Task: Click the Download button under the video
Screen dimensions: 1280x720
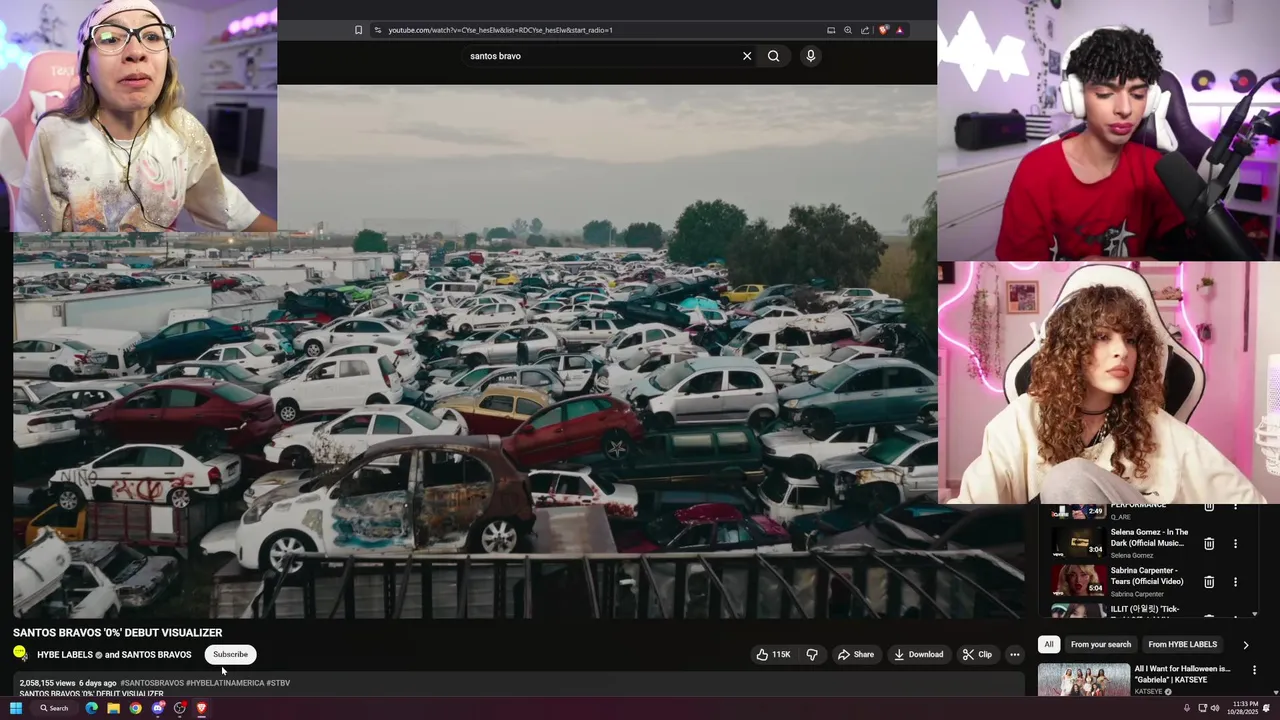Action: [919, 654]
